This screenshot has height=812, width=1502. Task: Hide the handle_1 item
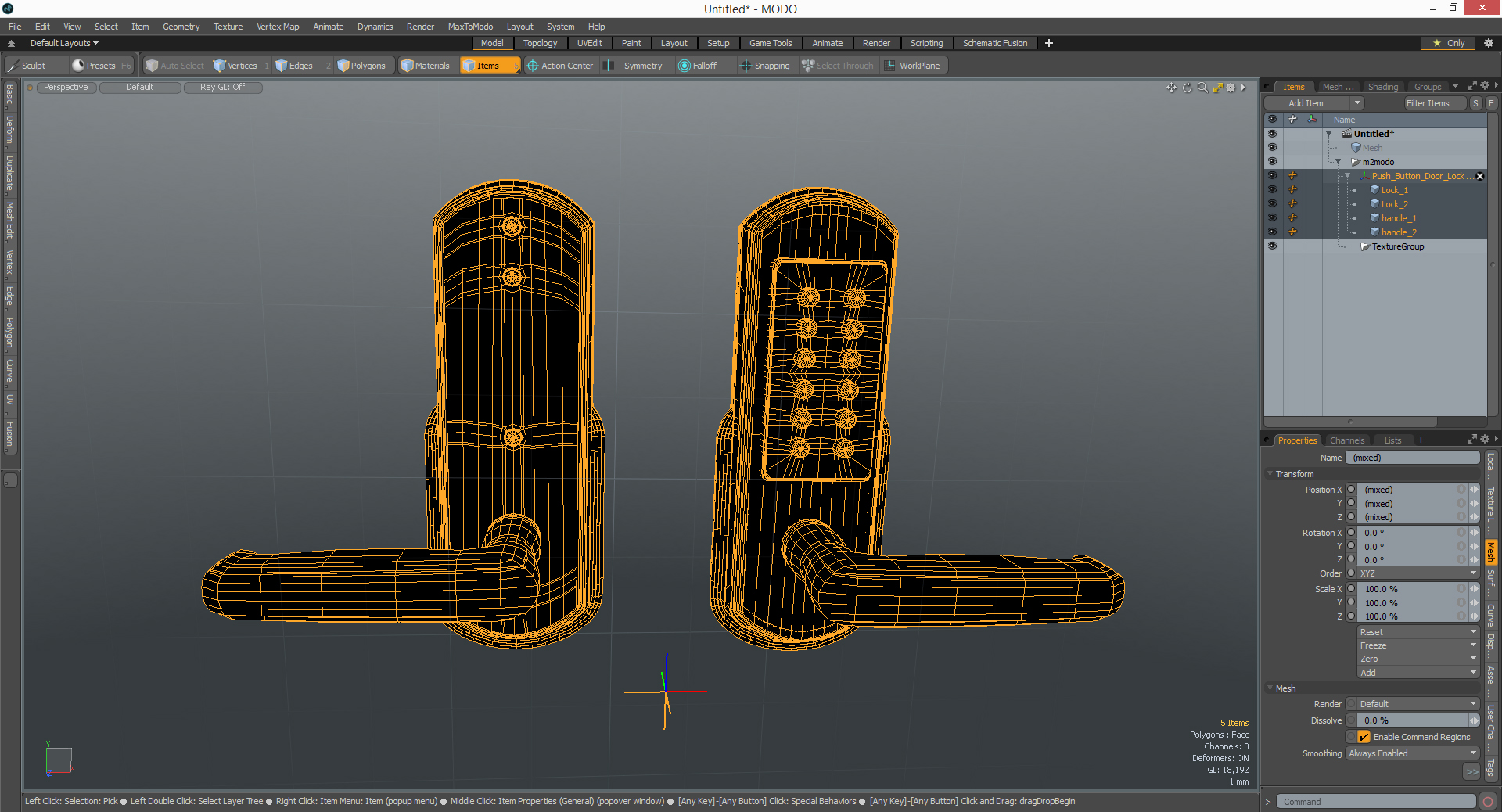pos(1272,218)
